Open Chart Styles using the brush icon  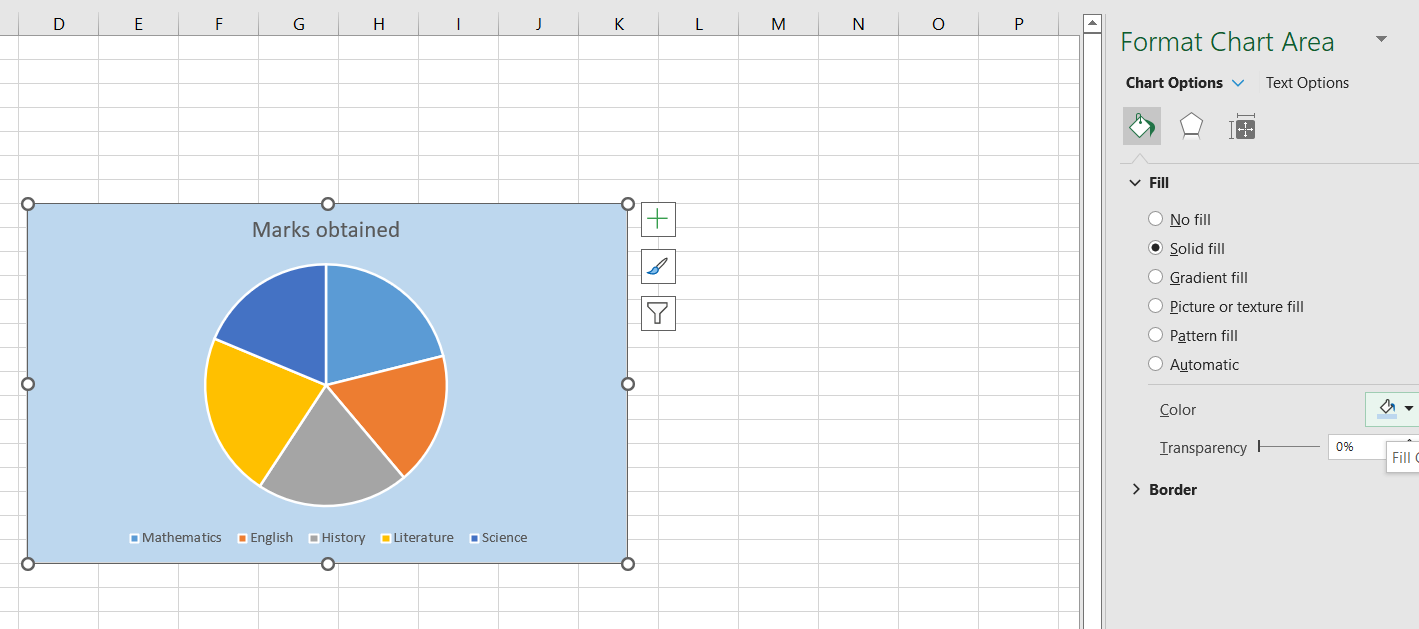pos(658,266)
